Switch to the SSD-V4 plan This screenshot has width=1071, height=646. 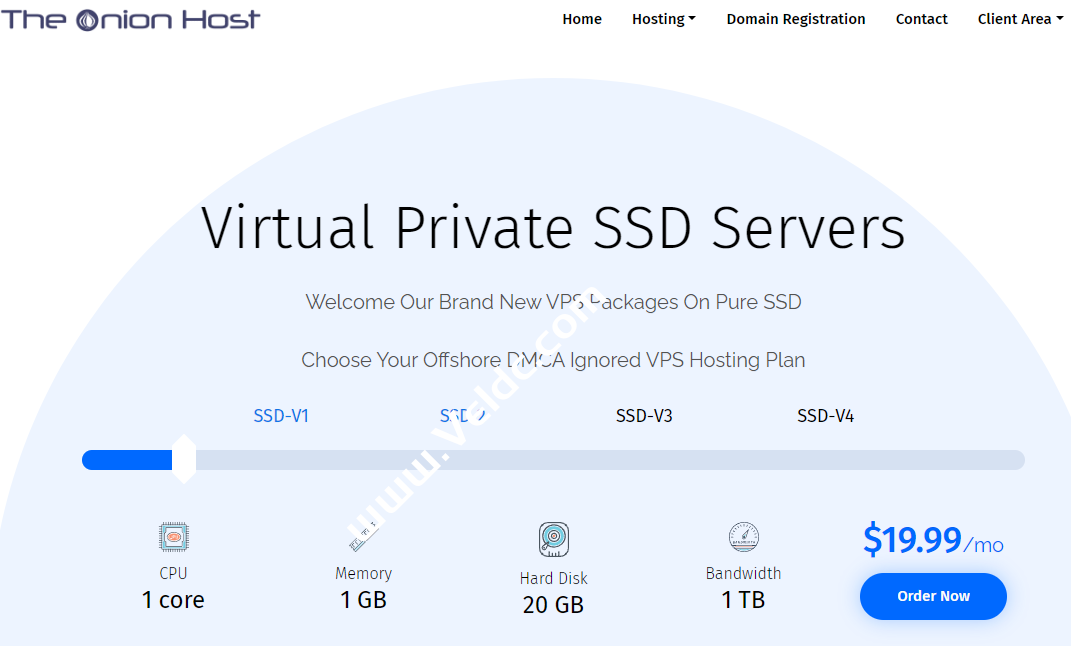click(825, 415)
